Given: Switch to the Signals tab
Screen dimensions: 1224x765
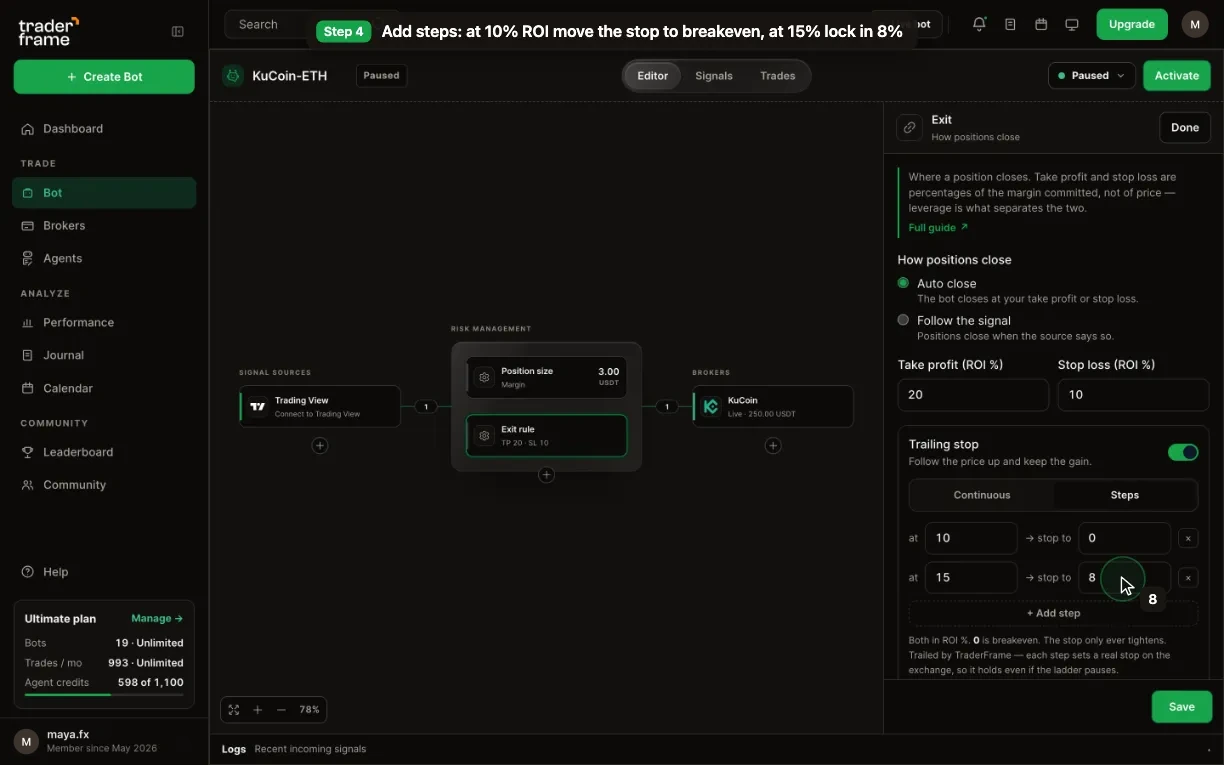Looking at the screenshot, I should pyautogui.click(x=714, y=76).
